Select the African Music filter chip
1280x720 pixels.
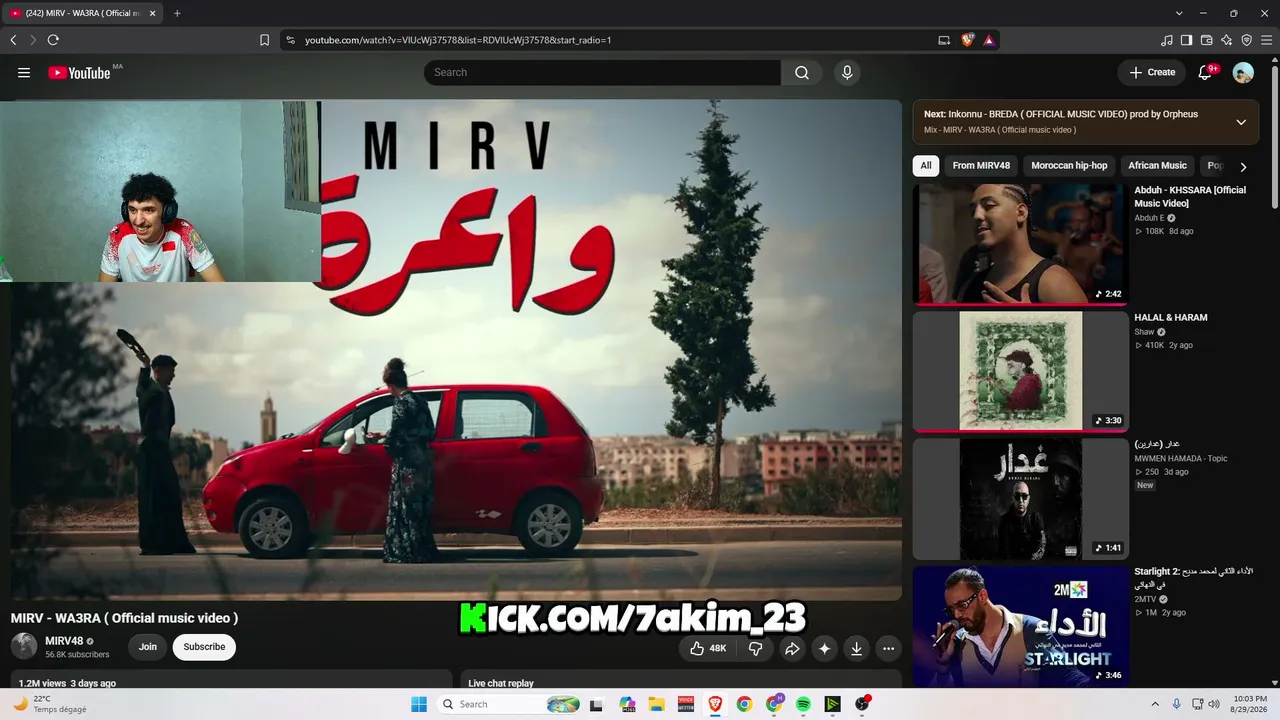click(1157, 166)
